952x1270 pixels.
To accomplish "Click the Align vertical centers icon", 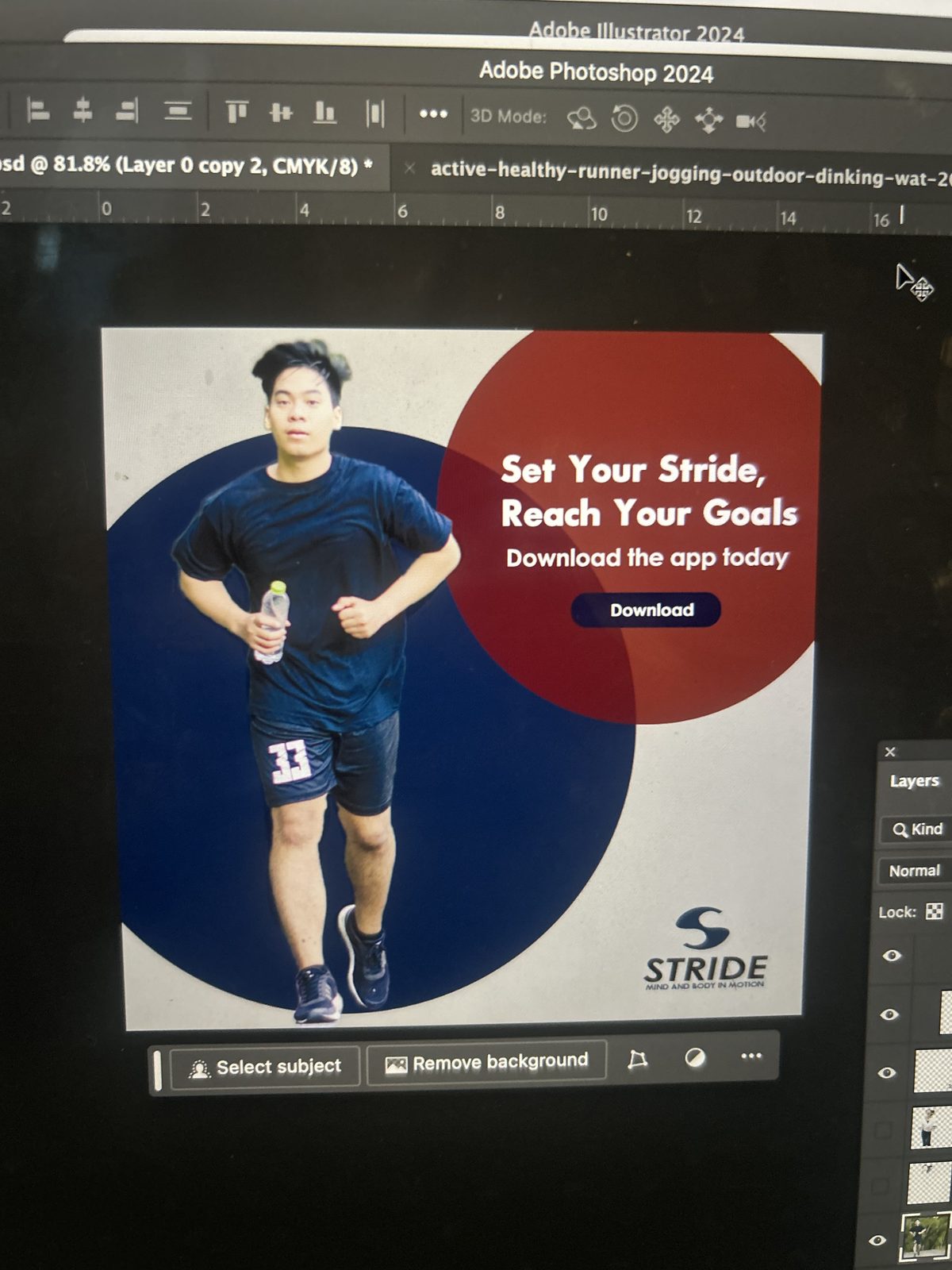I will click(280, 113).
